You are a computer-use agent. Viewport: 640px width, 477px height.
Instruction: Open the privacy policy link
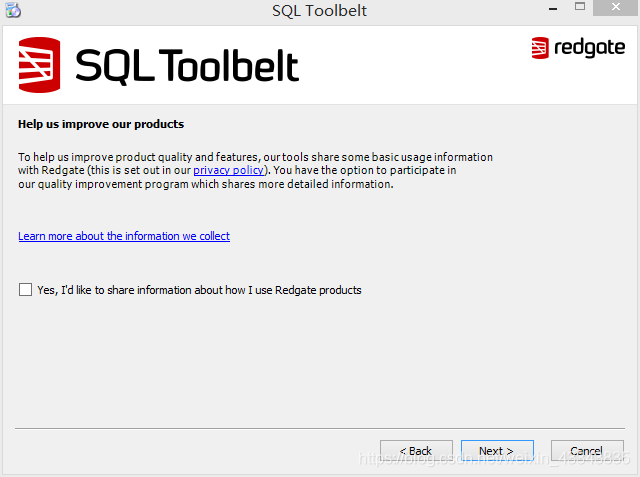pyautogui.click(x=228, y=170)
